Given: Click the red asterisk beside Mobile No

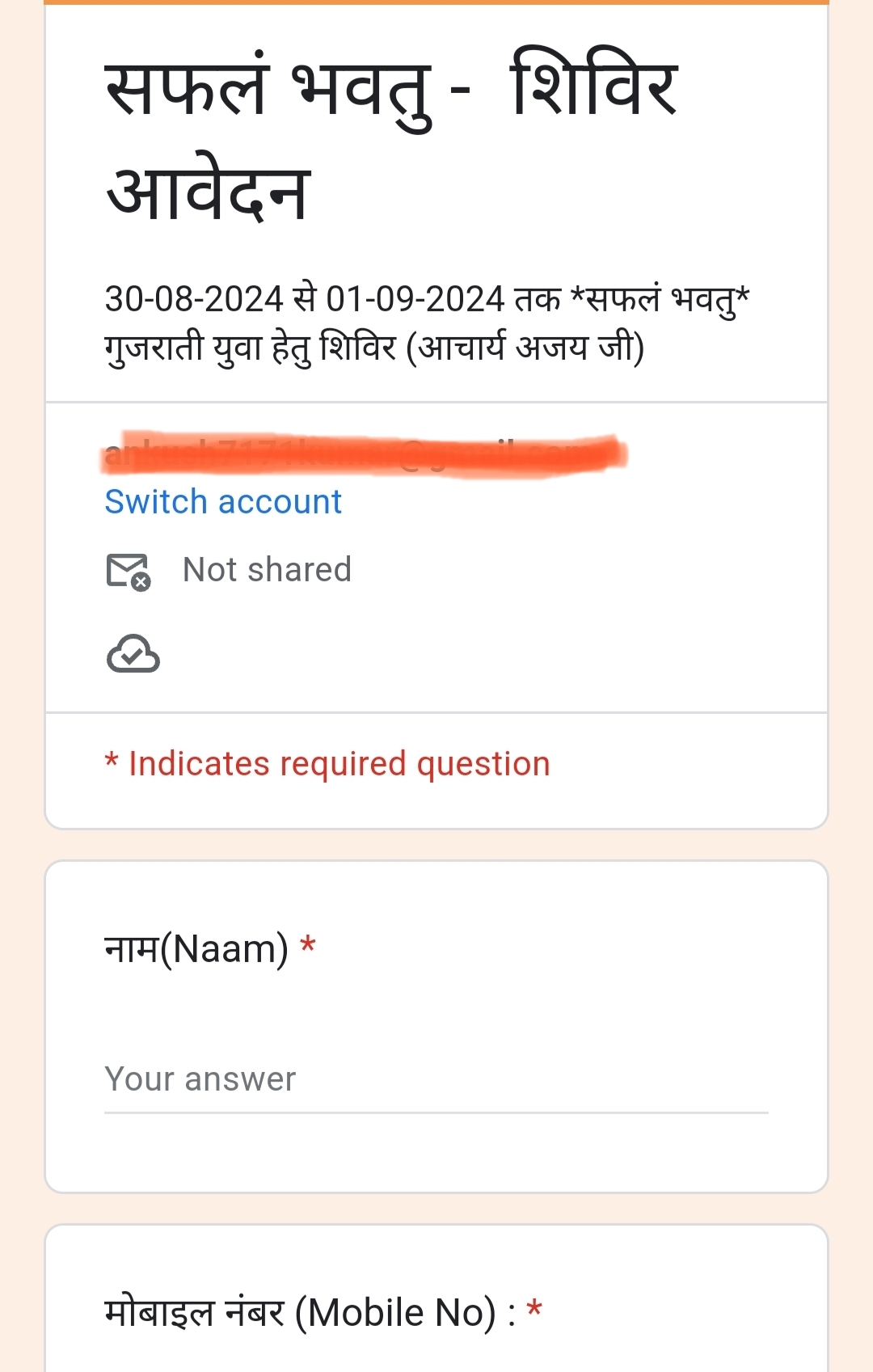Looking at the screenshot, I should (534, 1309).
